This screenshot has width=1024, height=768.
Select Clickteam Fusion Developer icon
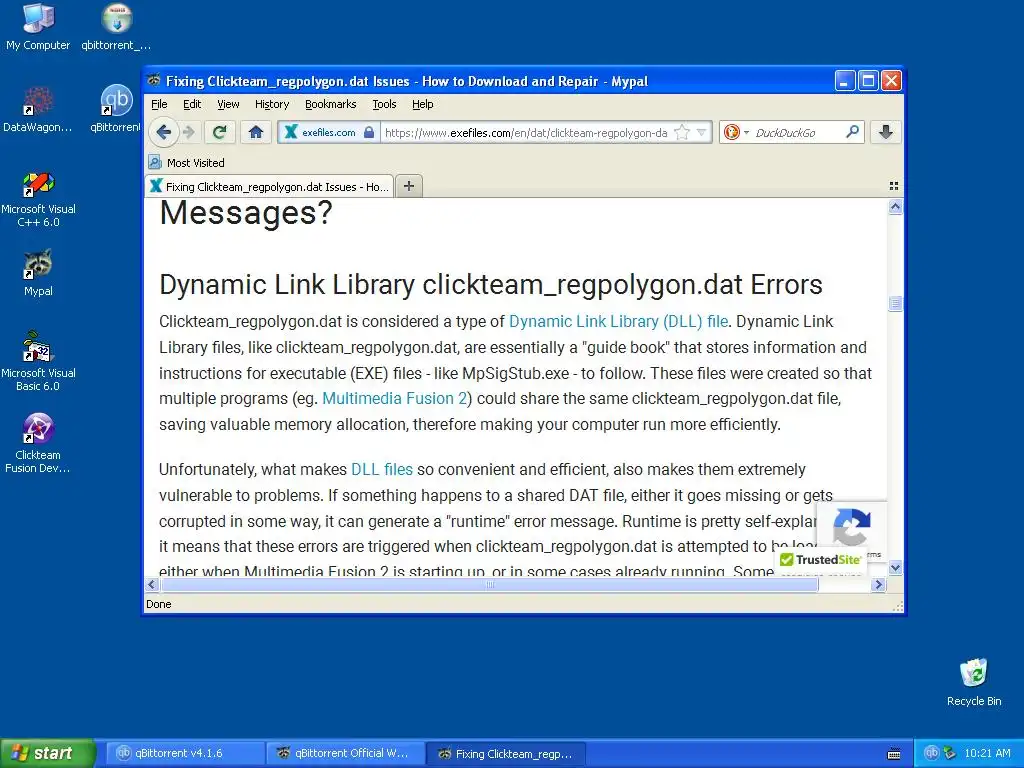pos(38,443)
